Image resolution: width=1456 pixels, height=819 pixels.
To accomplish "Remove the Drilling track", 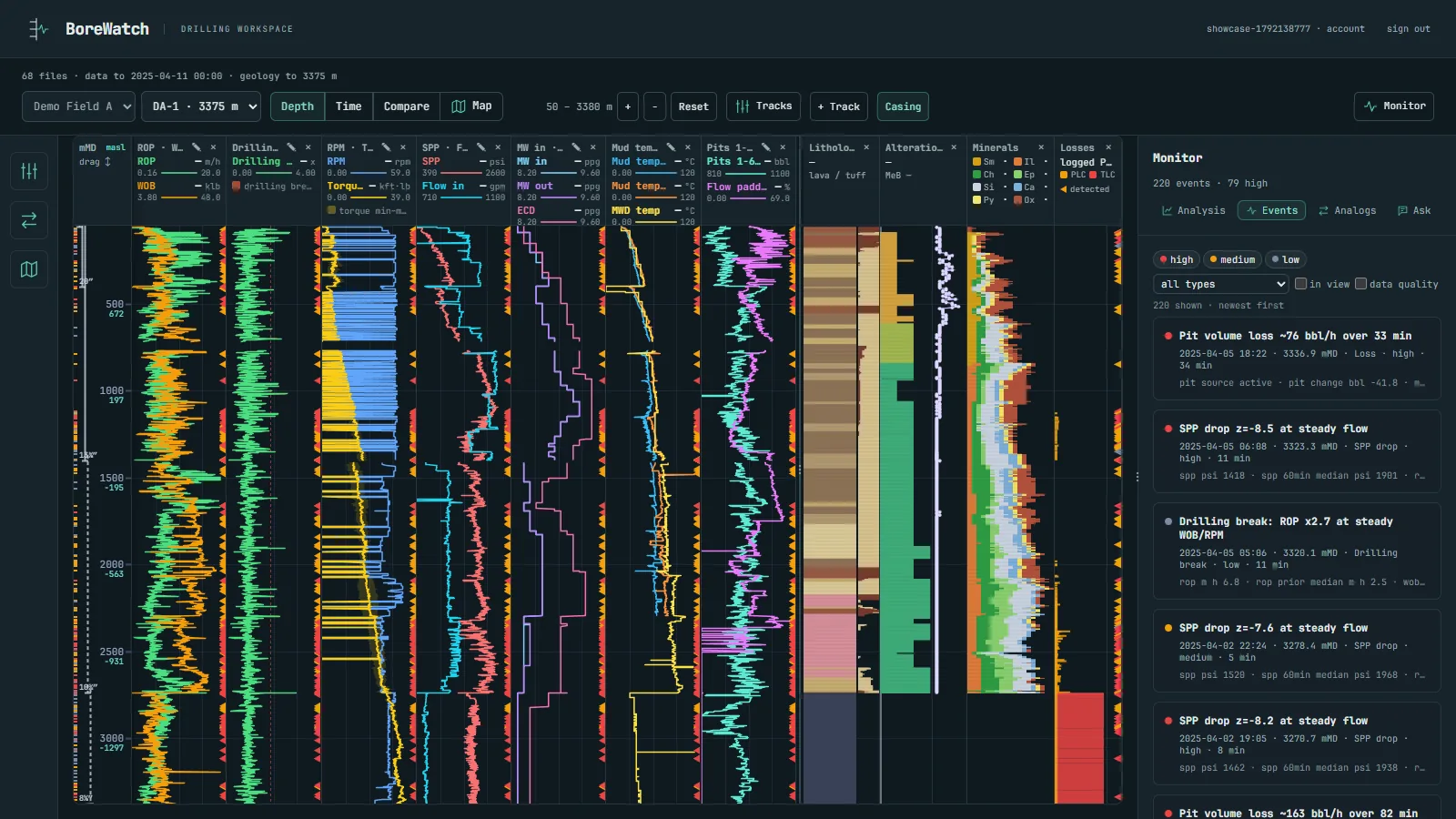I will 308,147.
